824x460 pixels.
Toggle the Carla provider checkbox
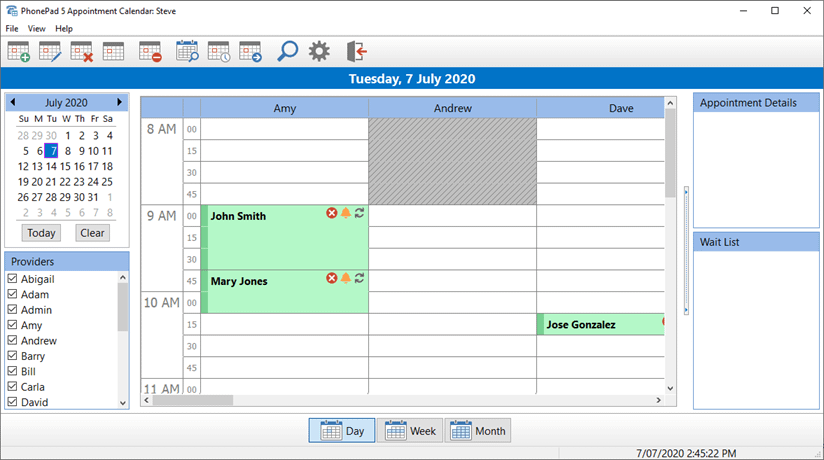click(x=13, y=386)
